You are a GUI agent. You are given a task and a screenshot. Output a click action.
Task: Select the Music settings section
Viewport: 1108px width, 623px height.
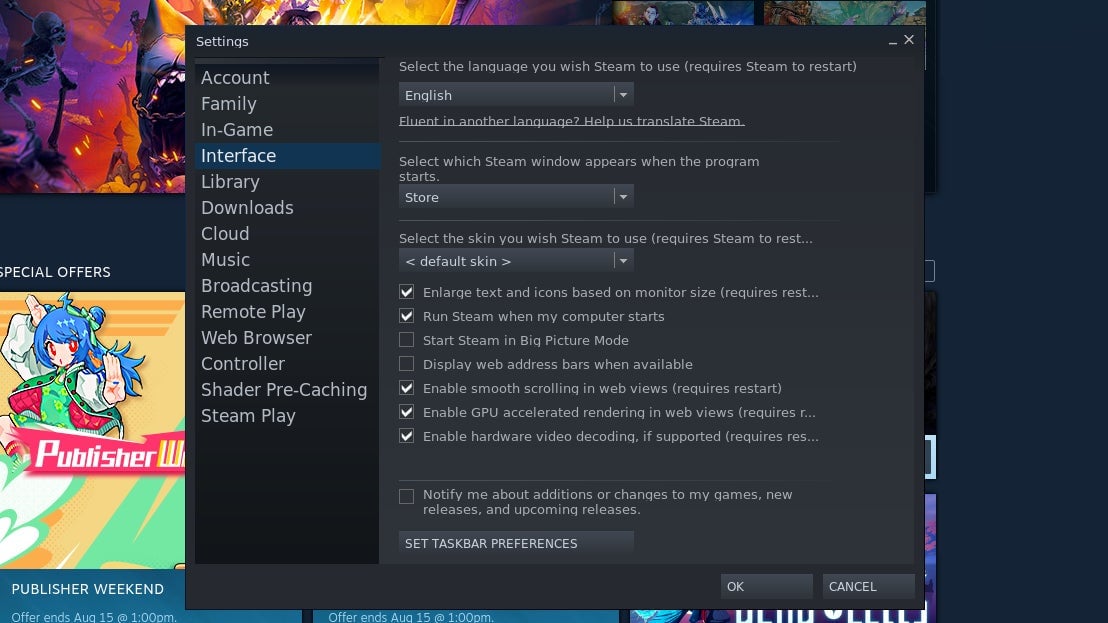point(225,259)
